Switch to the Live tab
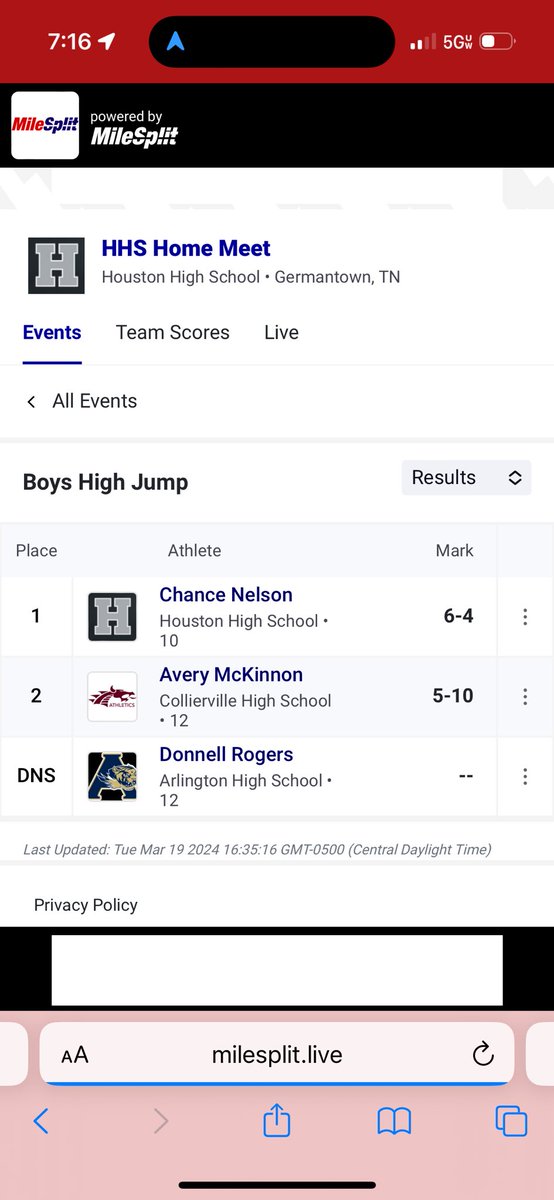Viewport: 554px width, 1200px height. click(281, 332)
